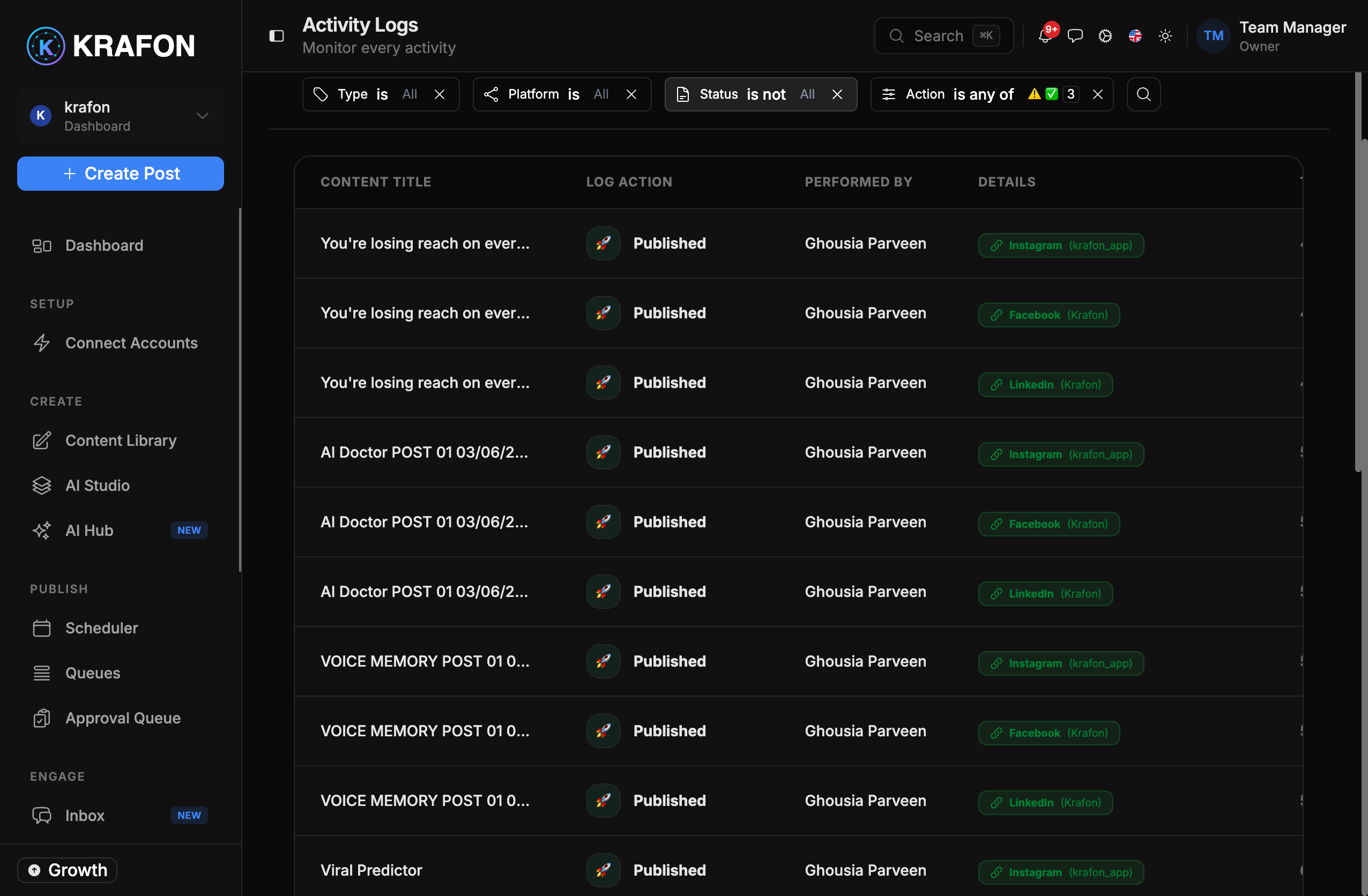The image size is (1368, 896).
Task: Toggle the sidebar collapse icon
Action: (x=277, y=36)
